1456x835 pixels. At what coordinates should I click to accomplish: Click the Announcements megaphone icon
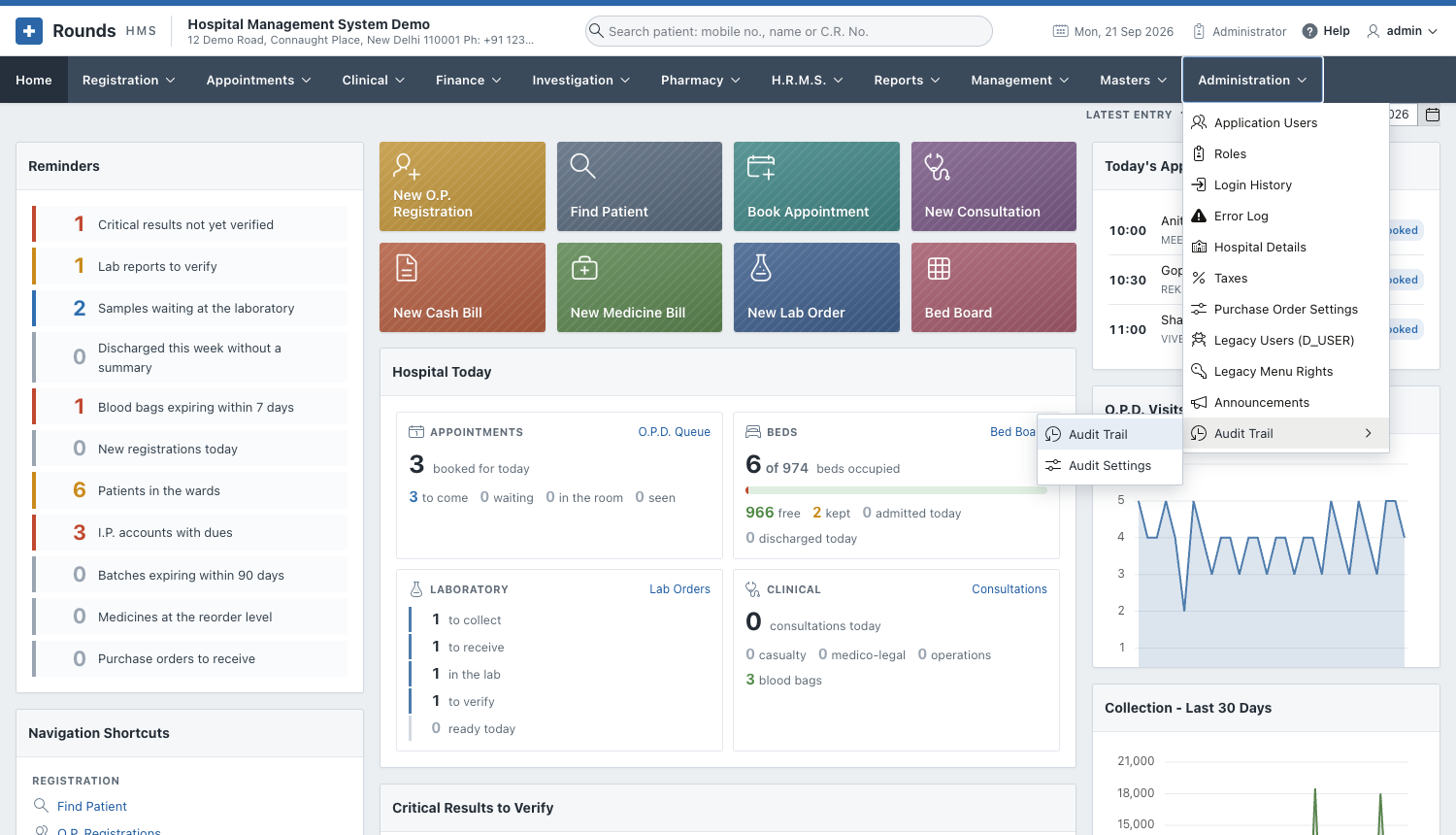(x=1199, y=402)
